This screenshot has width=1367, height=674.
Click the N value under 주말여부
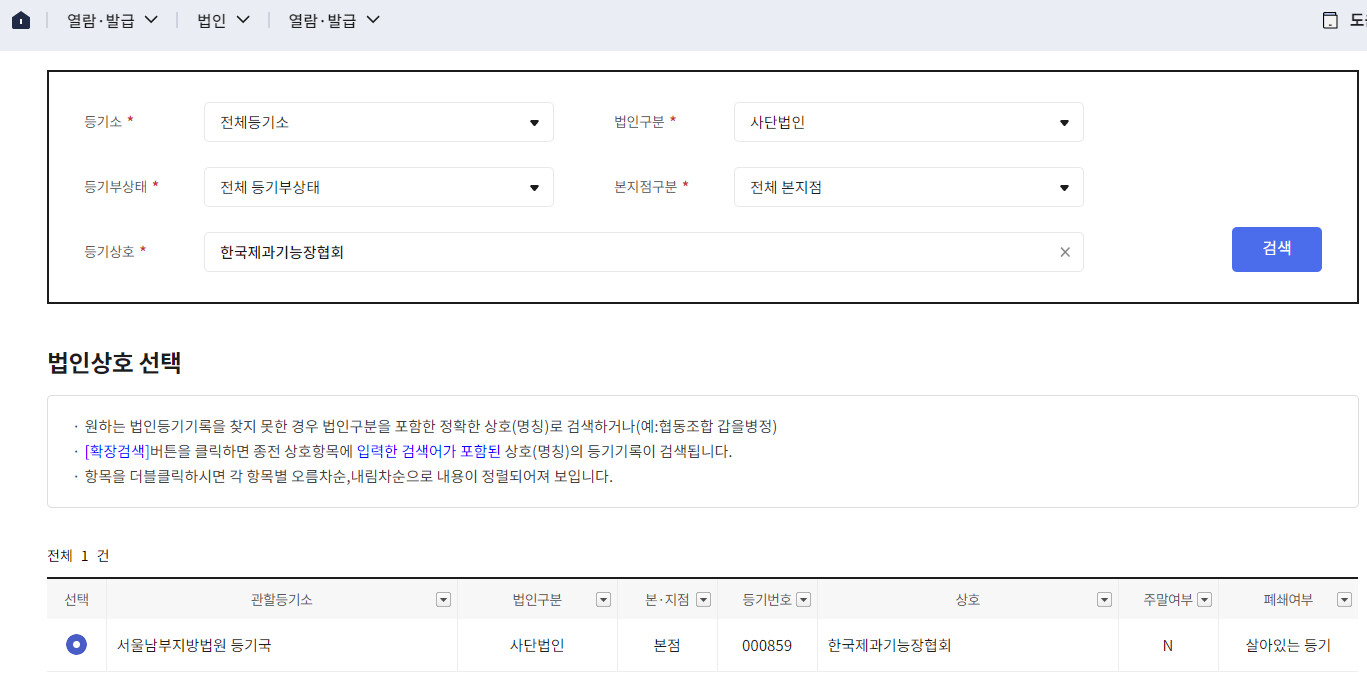[x=1168, y=646]
